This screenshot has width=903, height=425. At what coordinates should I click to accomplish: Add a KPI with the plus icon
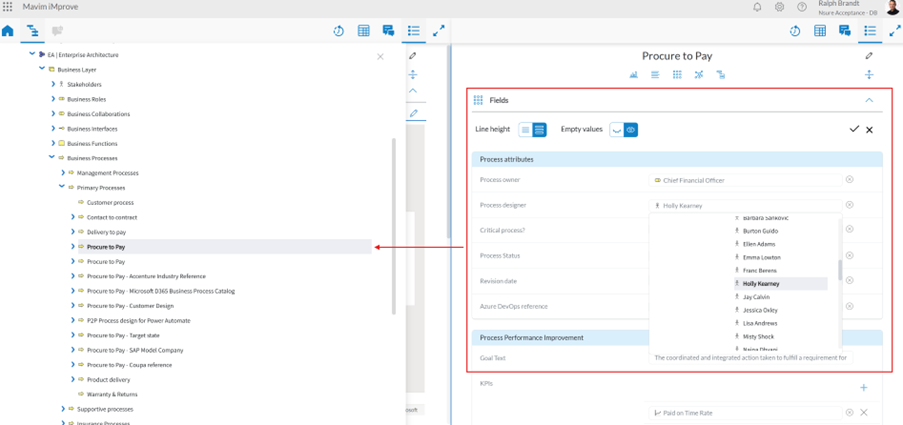tap(864, 387)
